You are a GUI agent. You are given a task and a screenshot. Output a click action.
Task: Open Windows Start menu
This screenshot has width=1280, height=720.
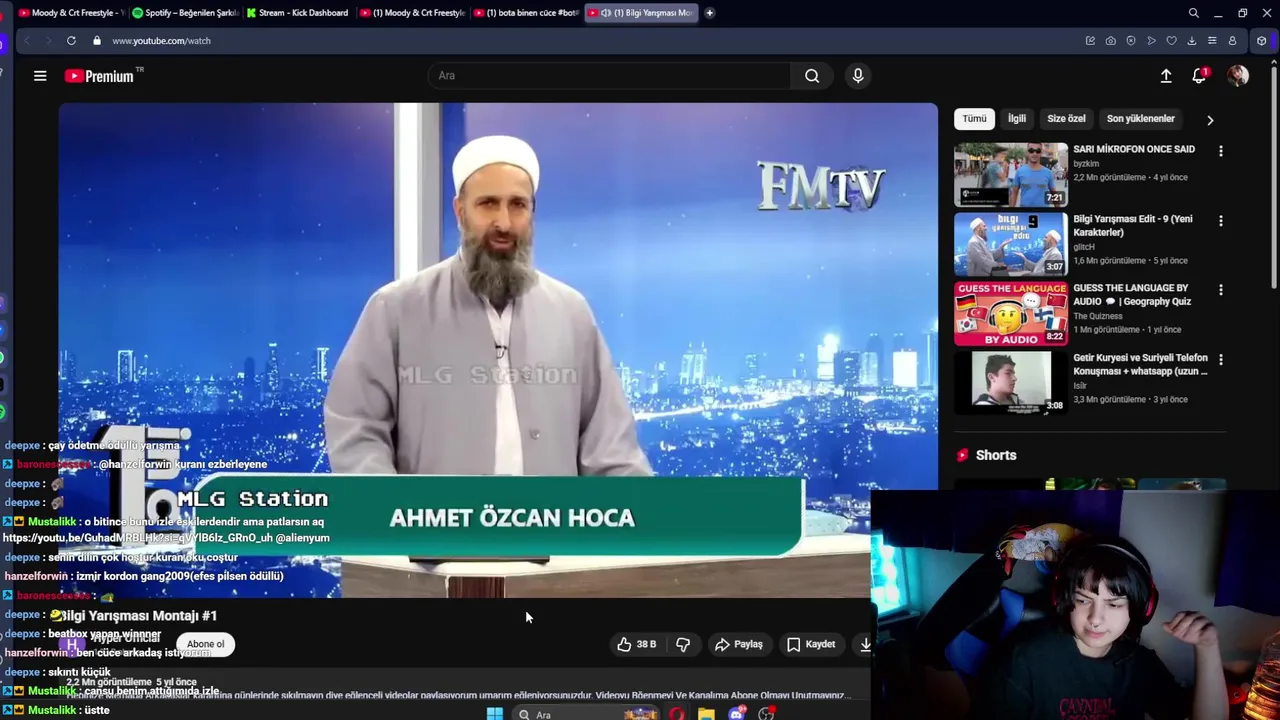point(494,714)
